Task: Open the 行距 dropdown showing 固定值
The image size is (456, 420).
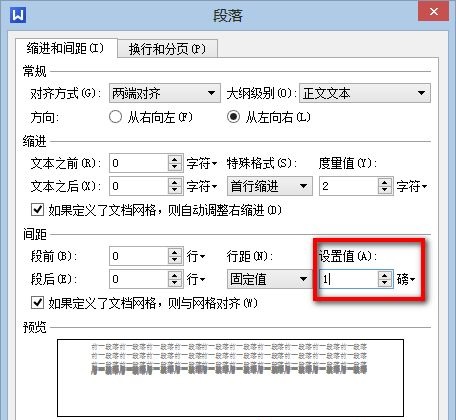Action: click(x=270, y=279)
